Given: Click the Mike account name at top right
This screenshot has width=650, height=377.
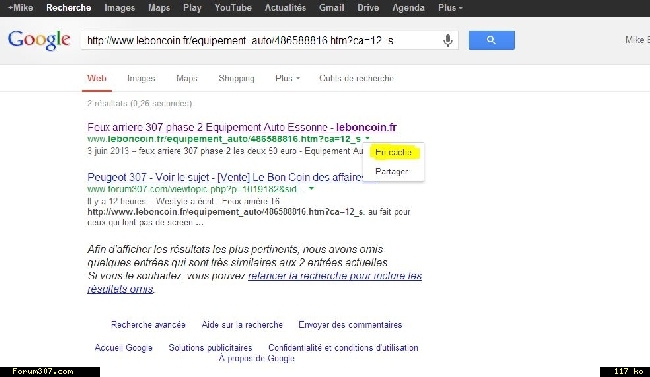Looking at the screenshot, I should [637, 40].
